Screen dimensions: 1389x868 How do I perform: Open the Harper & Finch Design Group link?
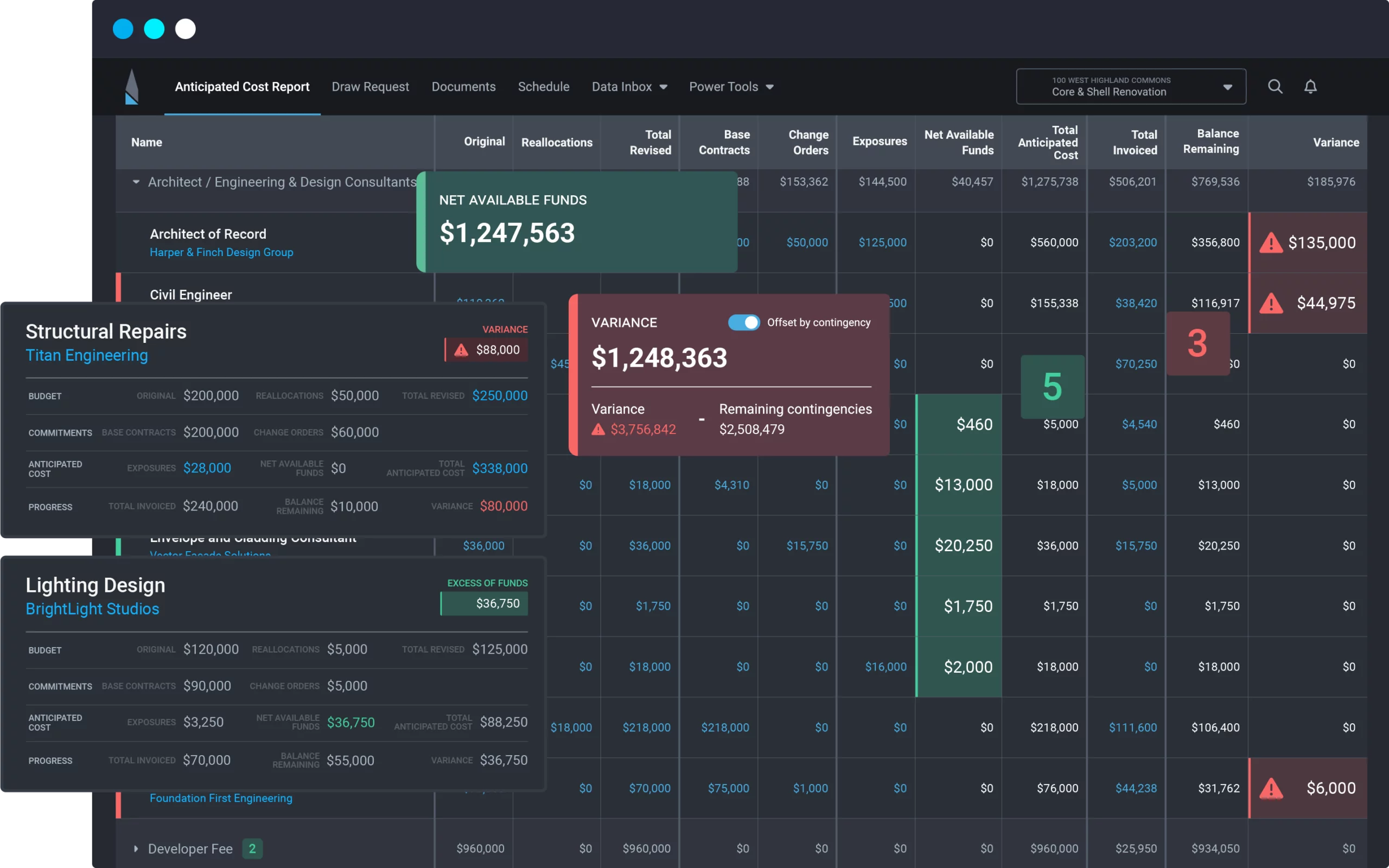pos(221,252)
